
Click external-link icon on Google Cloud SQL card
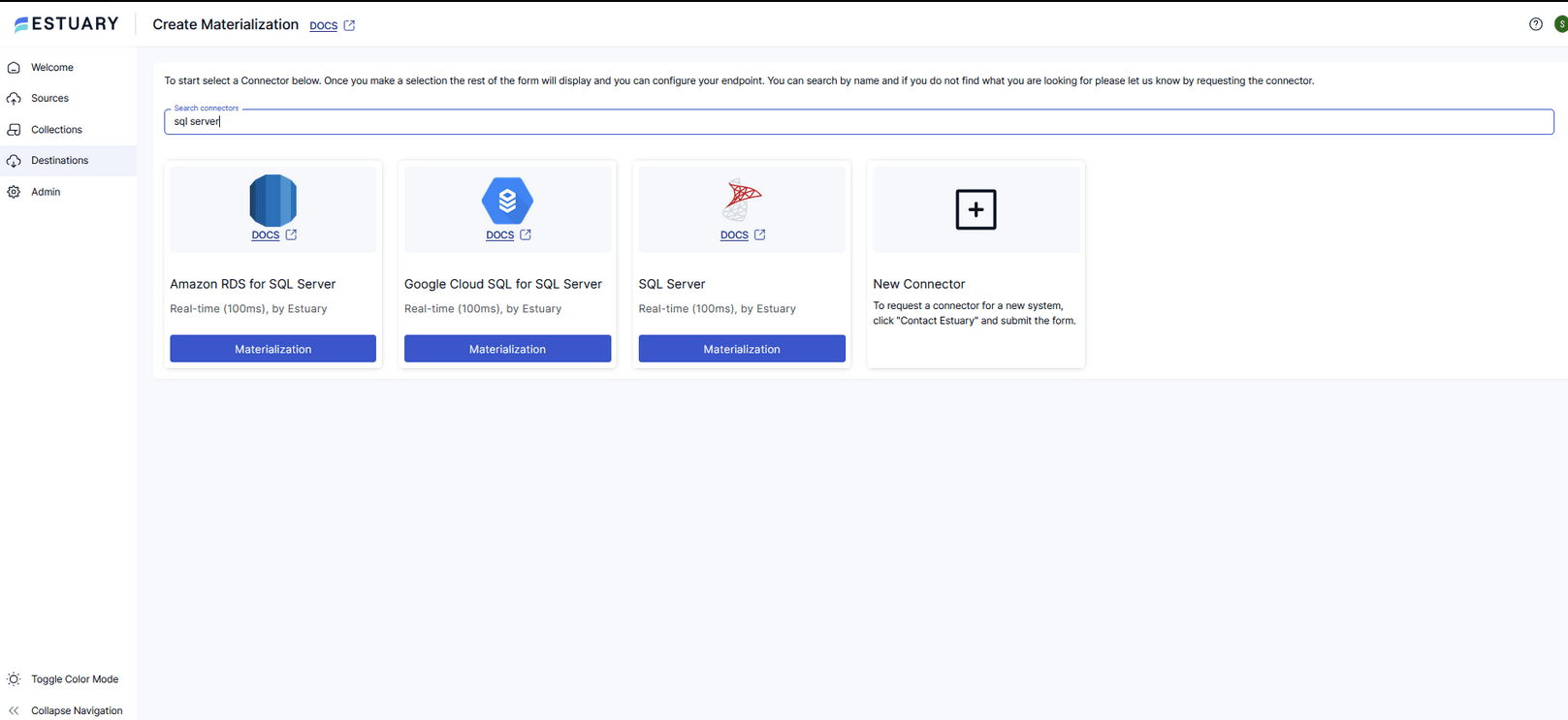[526, 235]
